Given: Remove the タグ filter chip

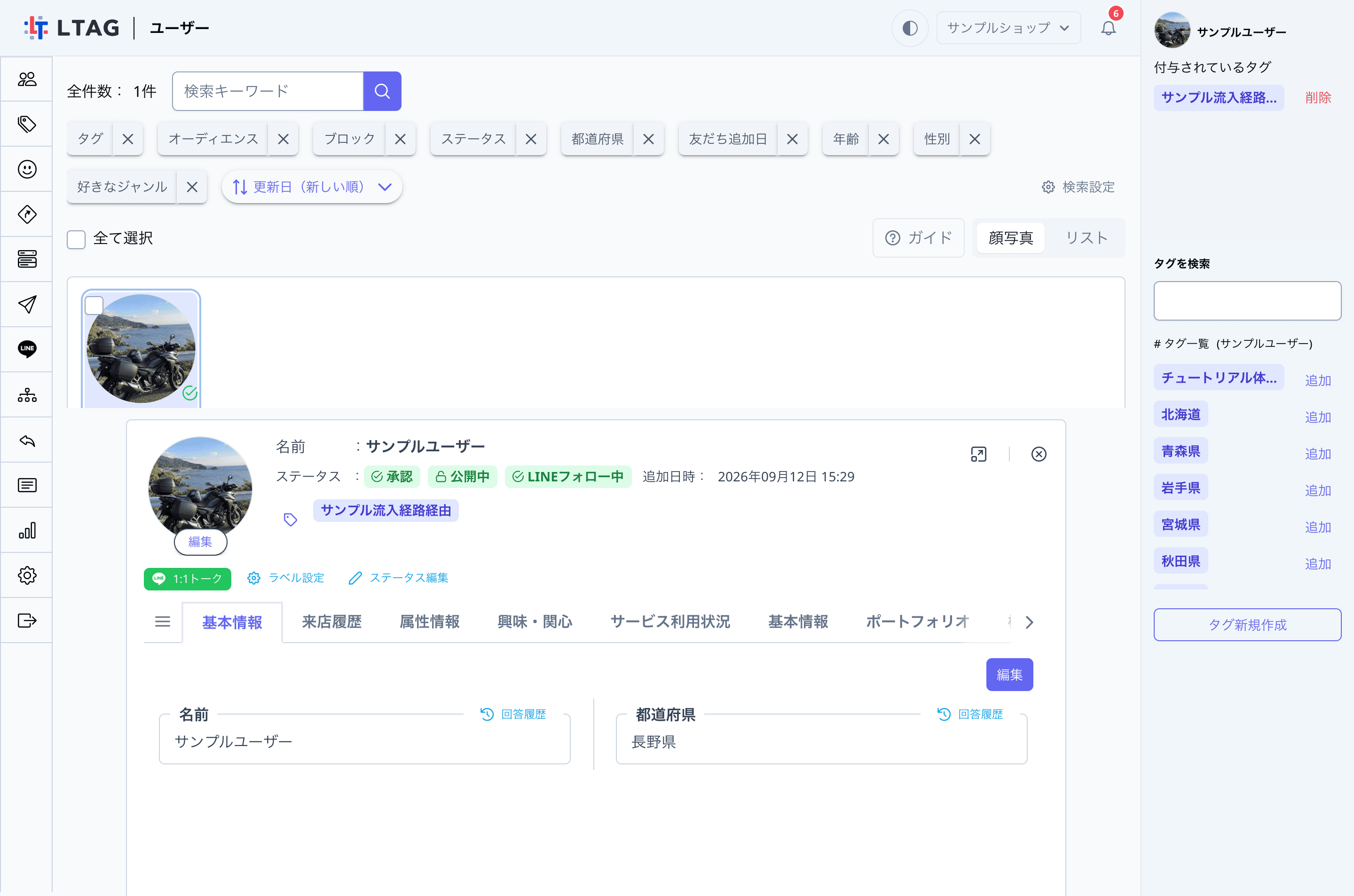Looking at the screenshot, I should coord(128,139).
